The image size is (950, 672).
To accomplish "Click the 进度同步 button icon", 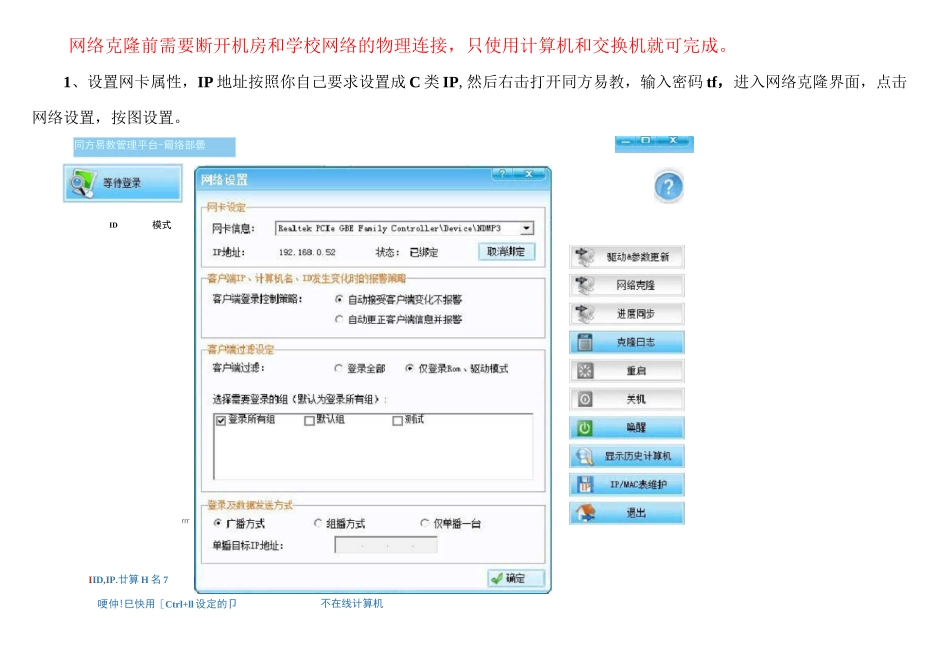I will tap(585, 314).
